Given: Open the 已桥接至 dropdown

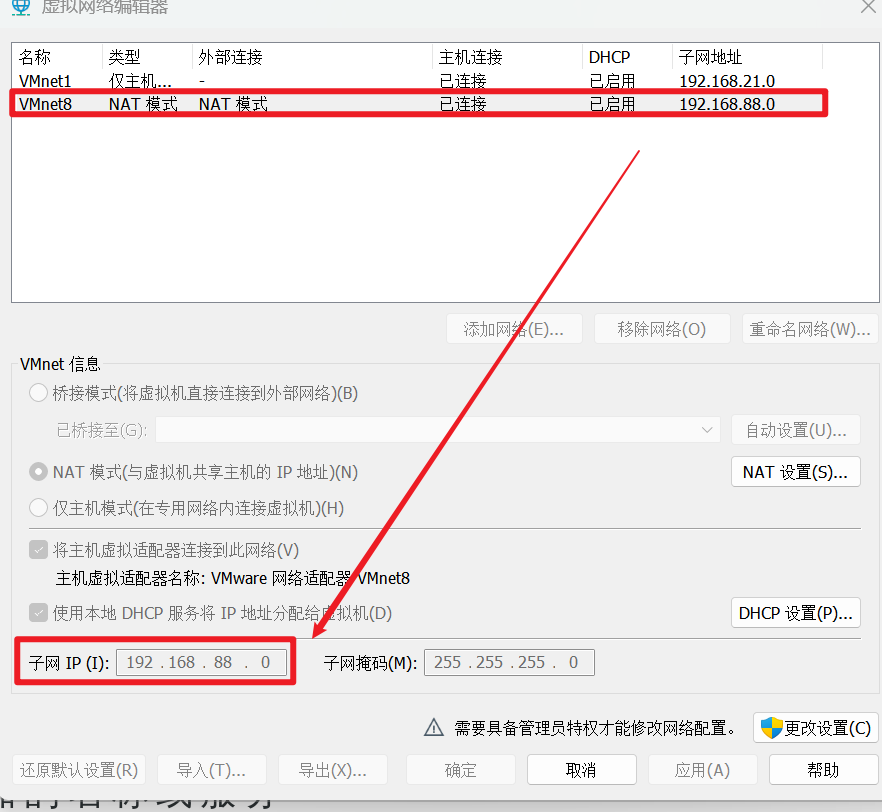Looking at the screenshot, I should (x=438, y=430).
